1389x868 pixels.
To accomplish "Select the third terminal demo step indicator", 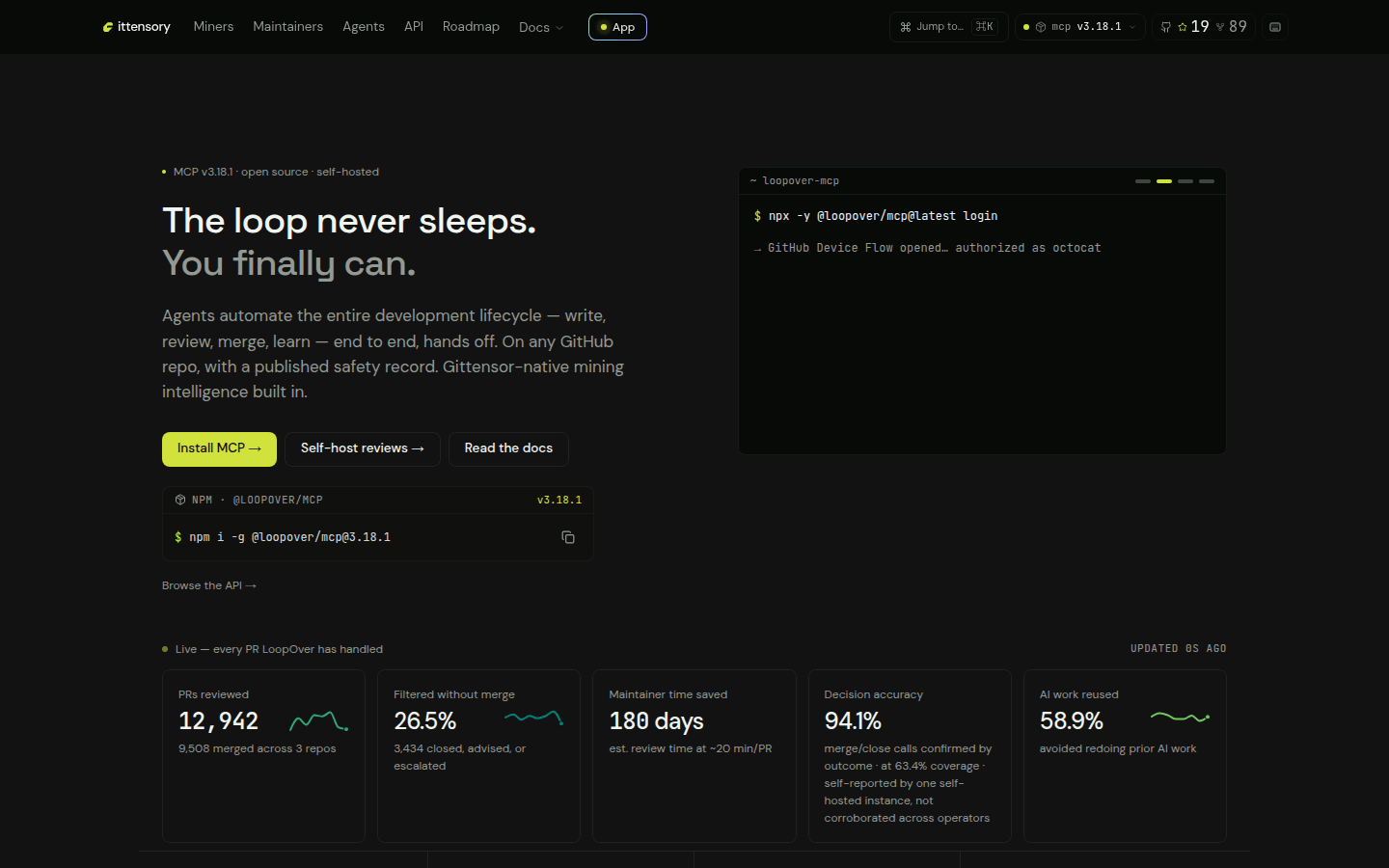I will (x=1185, y=181).
